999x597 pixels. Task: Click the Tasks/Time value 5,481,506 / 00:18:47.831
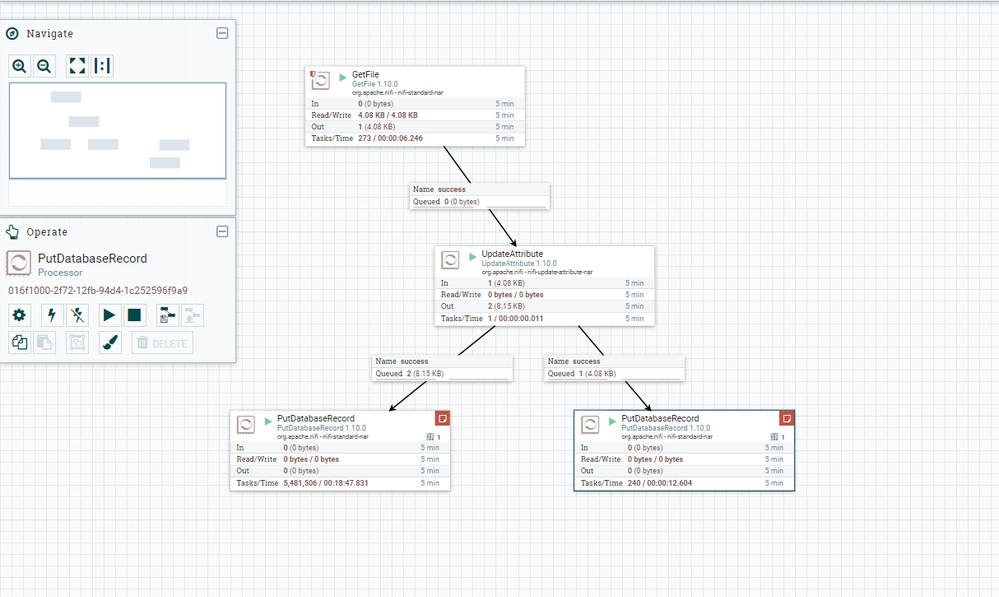pyautogui.click(x=326, y=483)
